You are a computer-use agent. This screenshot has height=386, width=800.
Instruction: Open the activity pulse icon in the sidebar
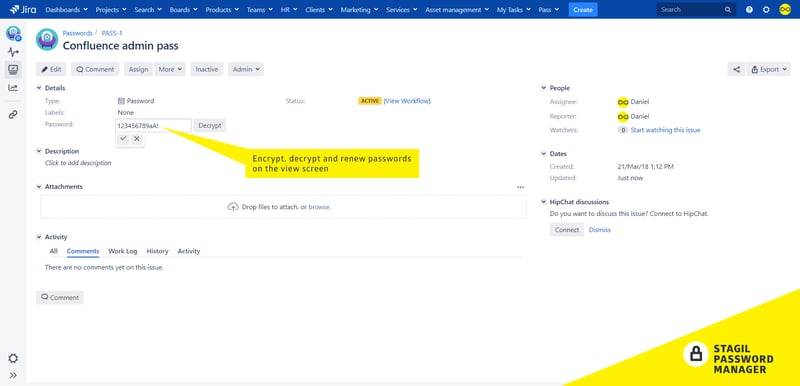click(13, 52)
